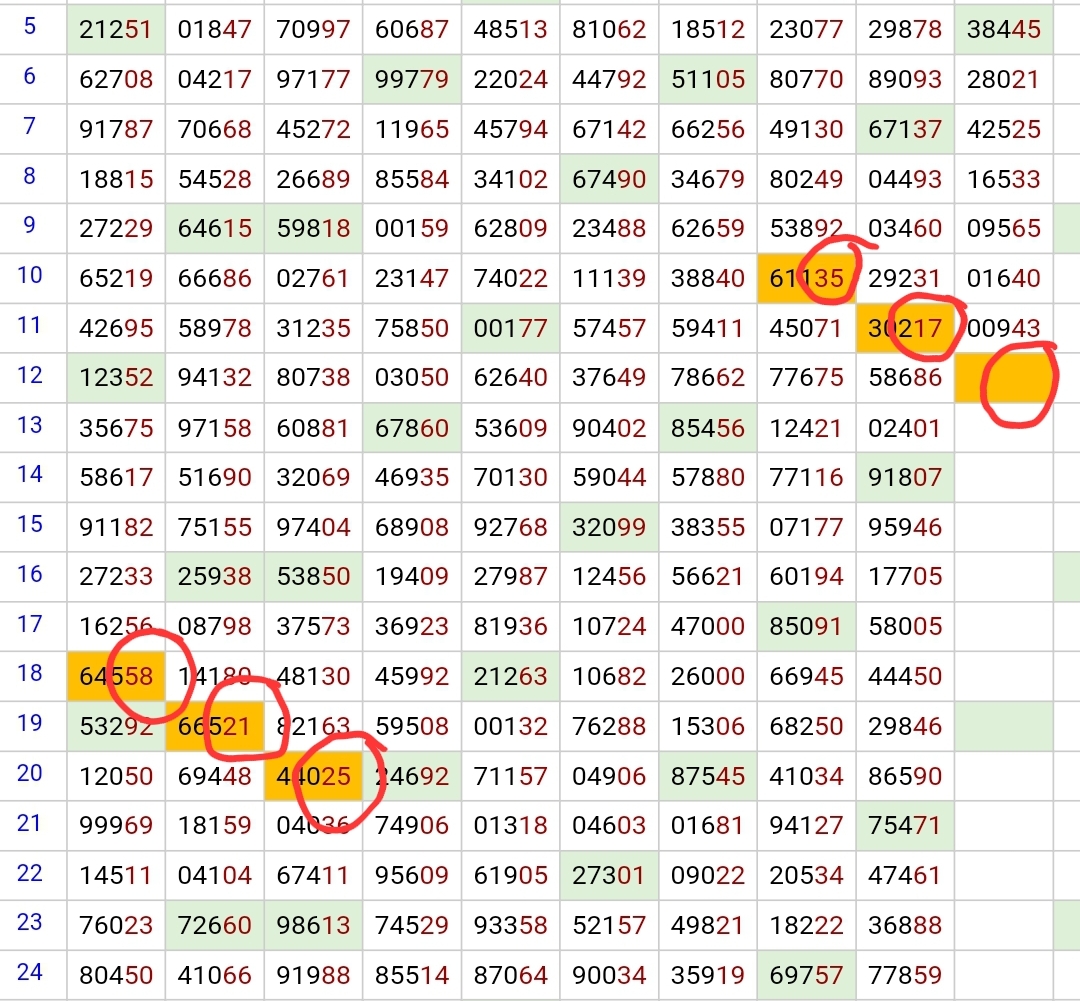Select the empty orange cell in row 12

click(x=1004, y=378)
